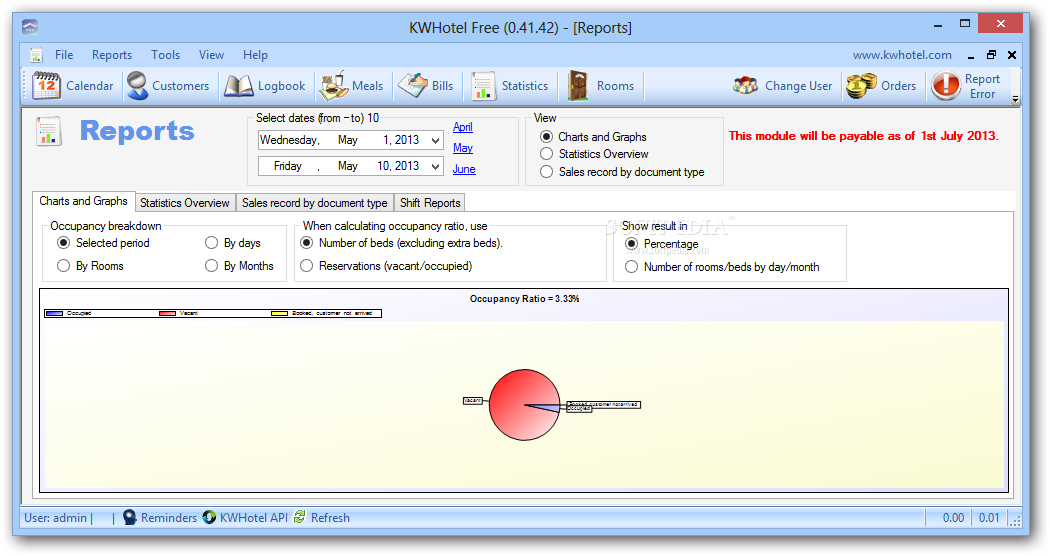Click the Occupied blue legend swatch

(x=54, y=314)
